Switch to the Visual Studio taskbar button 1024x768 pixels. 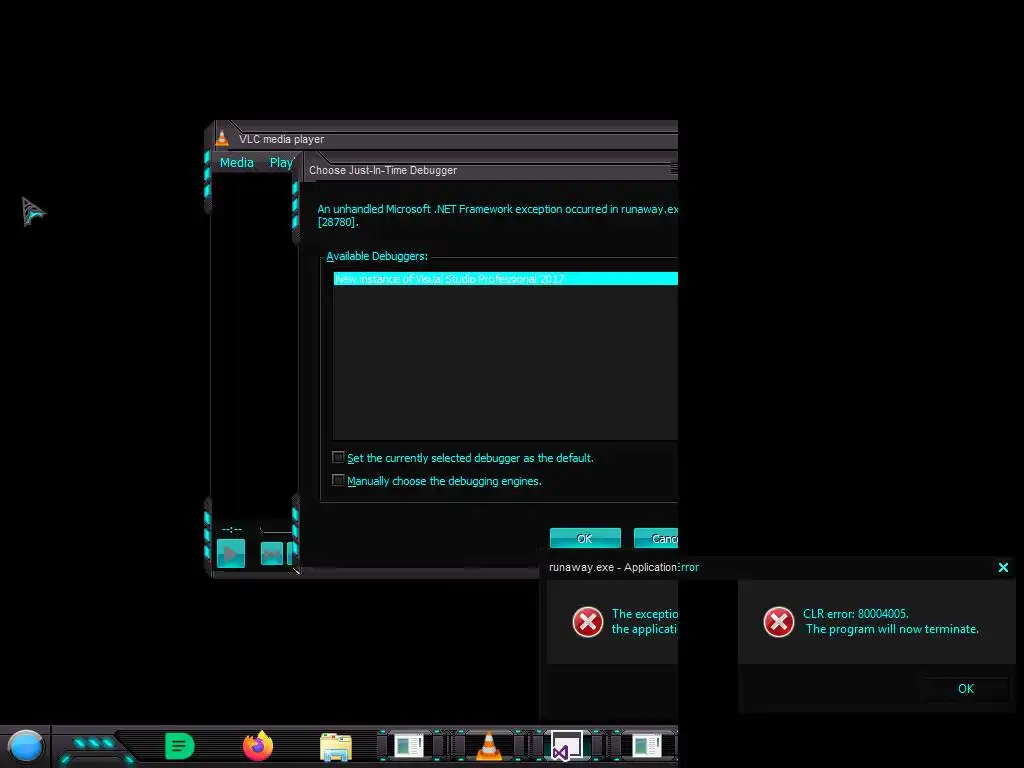click(566, 746)
